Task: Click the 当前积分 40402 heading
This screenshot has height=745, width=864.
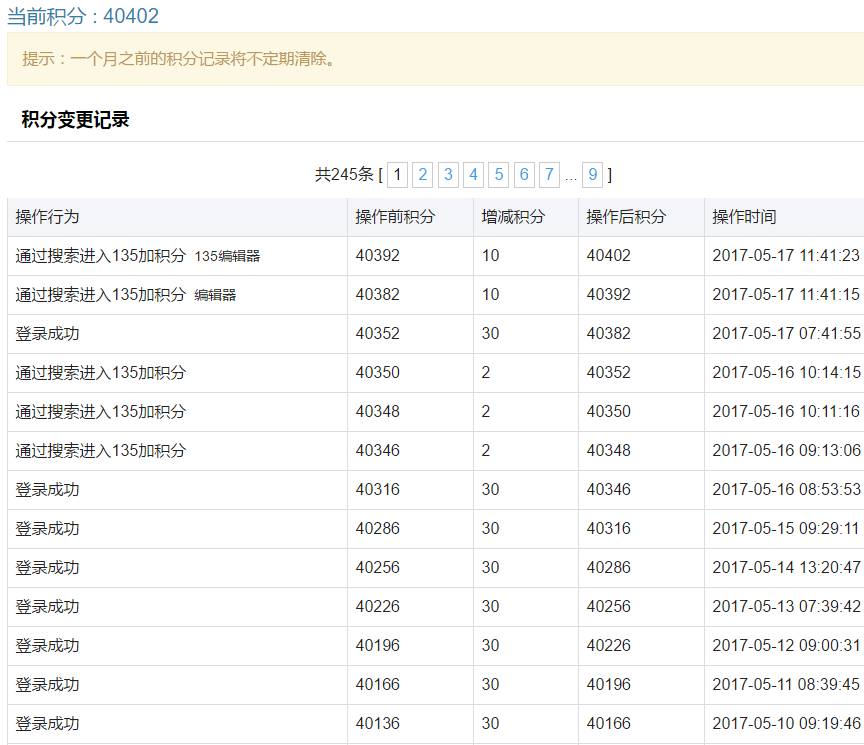Action: (x=83, y=16)
